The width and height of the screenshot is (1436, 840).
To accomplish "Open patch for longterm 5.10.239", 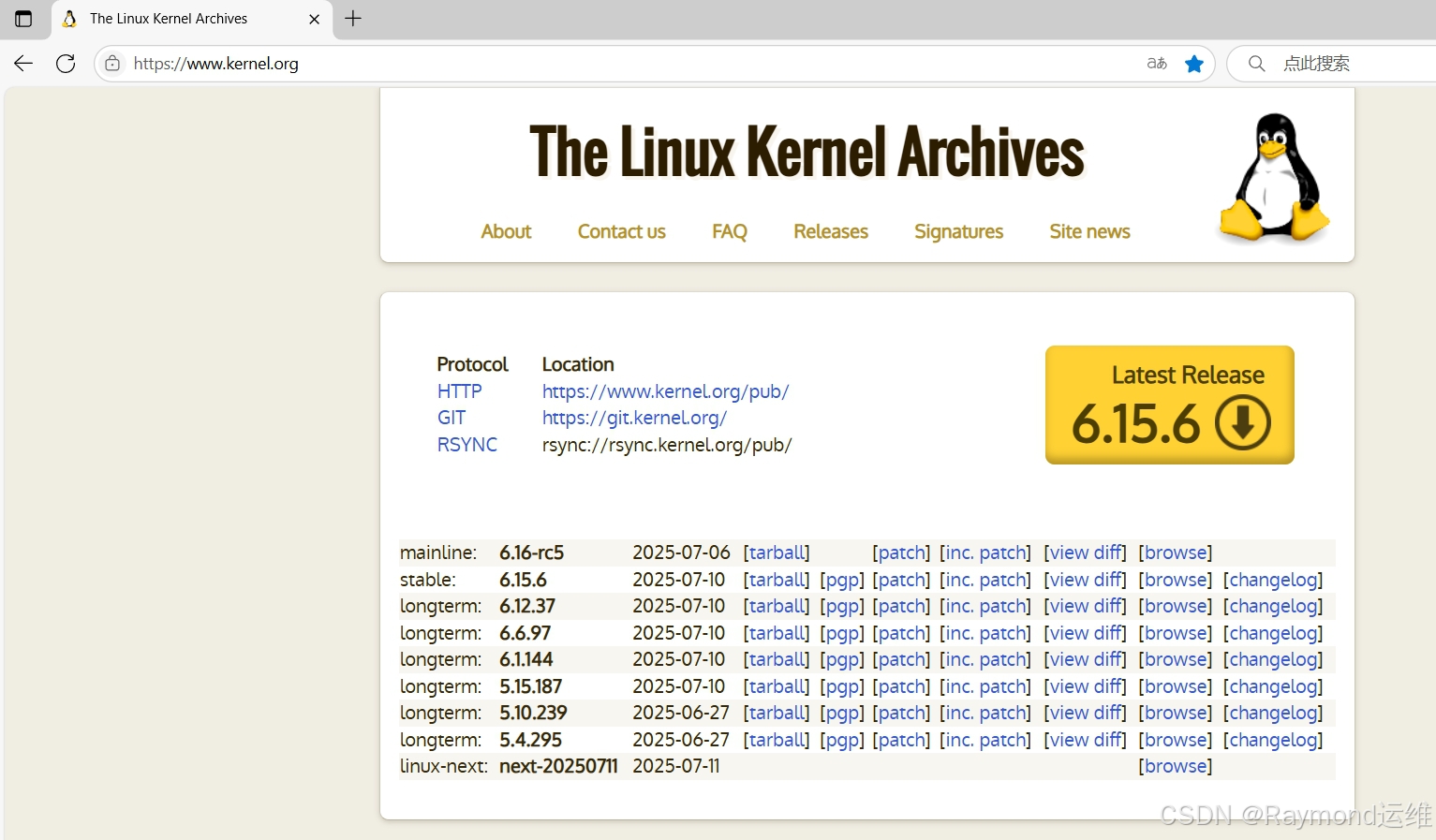I will [x=901, y=713].
